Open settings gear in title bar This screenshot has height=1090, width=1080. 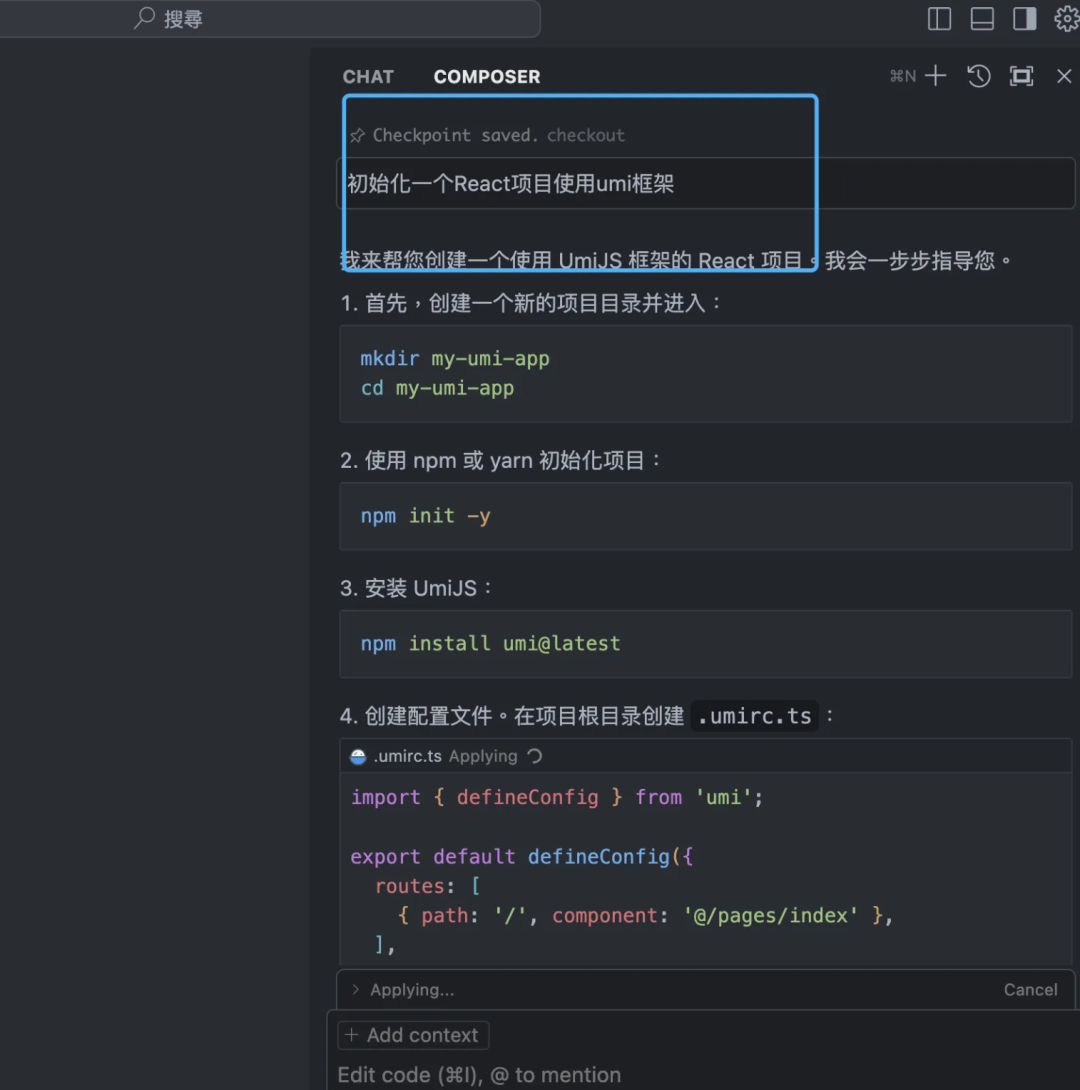click(1066, 19)
